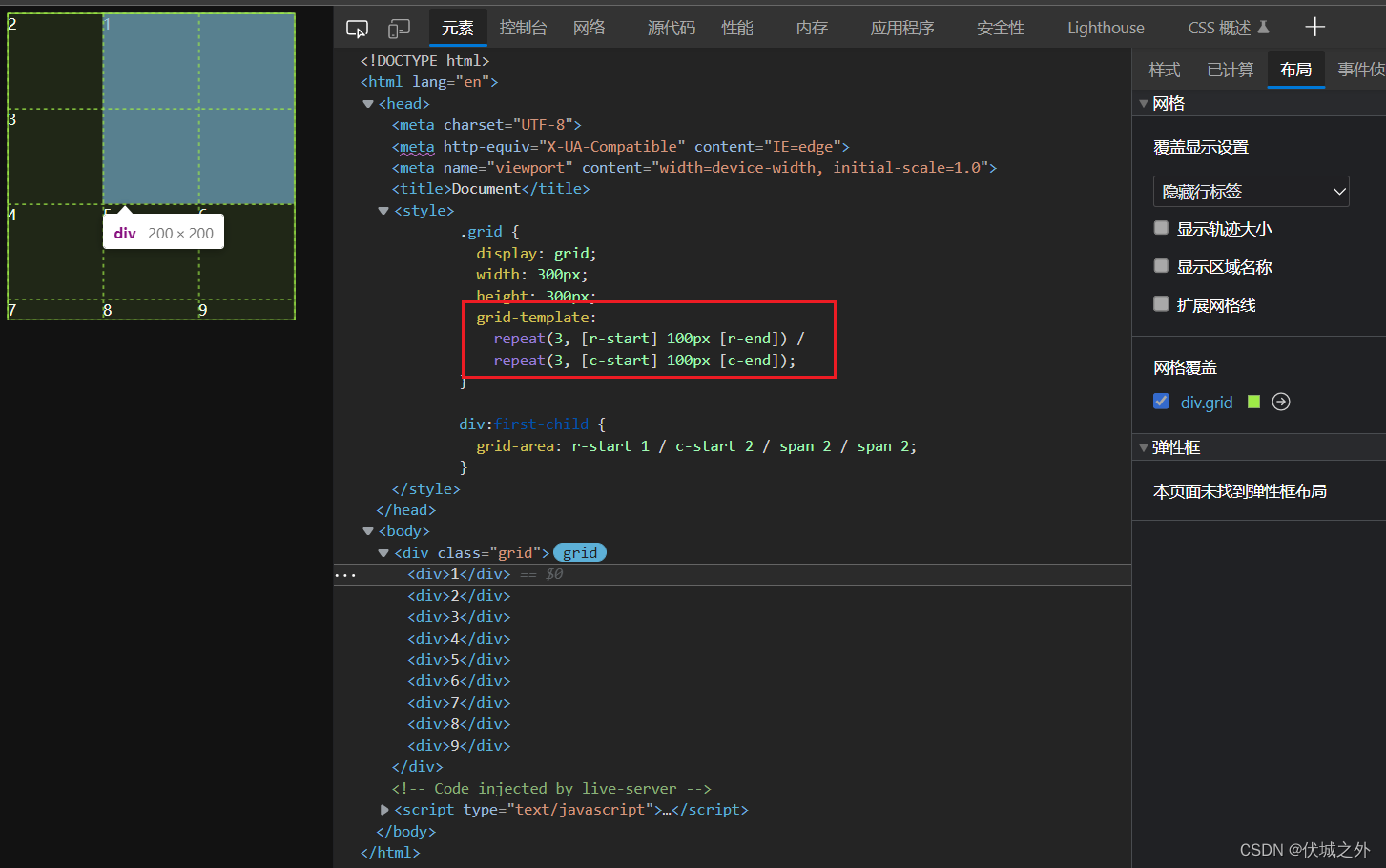Select the <div>1</div> node
Image resolution: width=1386 pixels, height=868 pixels.
pyautogui.click(x=459, y=574)
